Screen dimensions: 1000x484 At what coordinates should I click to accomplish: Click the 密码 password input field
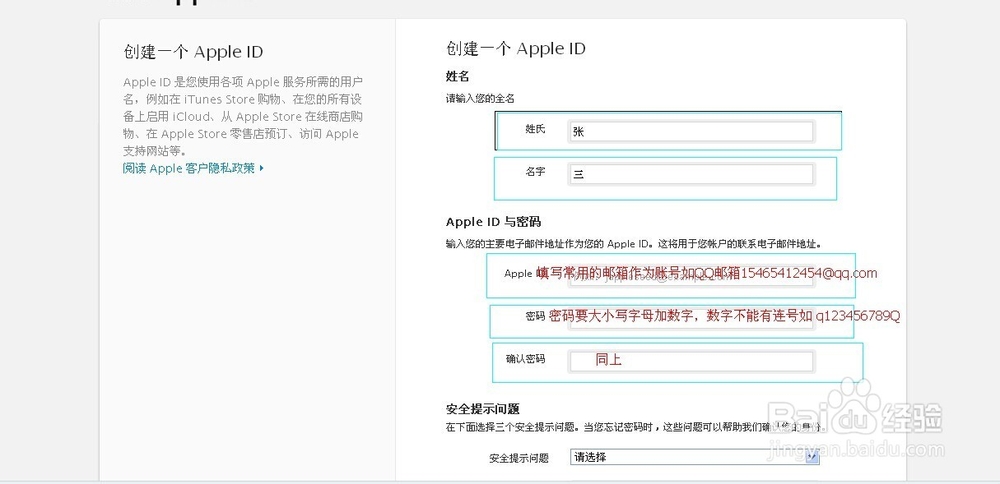pyautogui.click(x=691, y=319)
